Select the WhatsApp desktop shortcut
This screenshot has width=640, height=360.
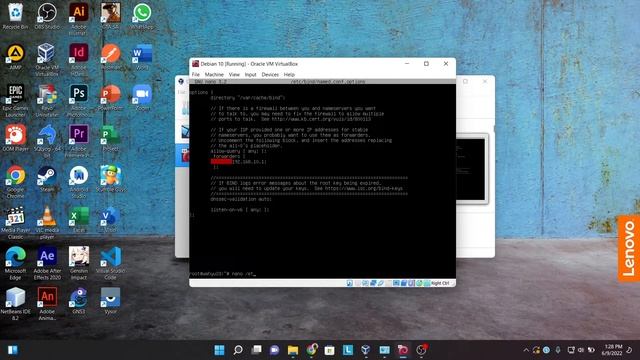click(142, 16)
